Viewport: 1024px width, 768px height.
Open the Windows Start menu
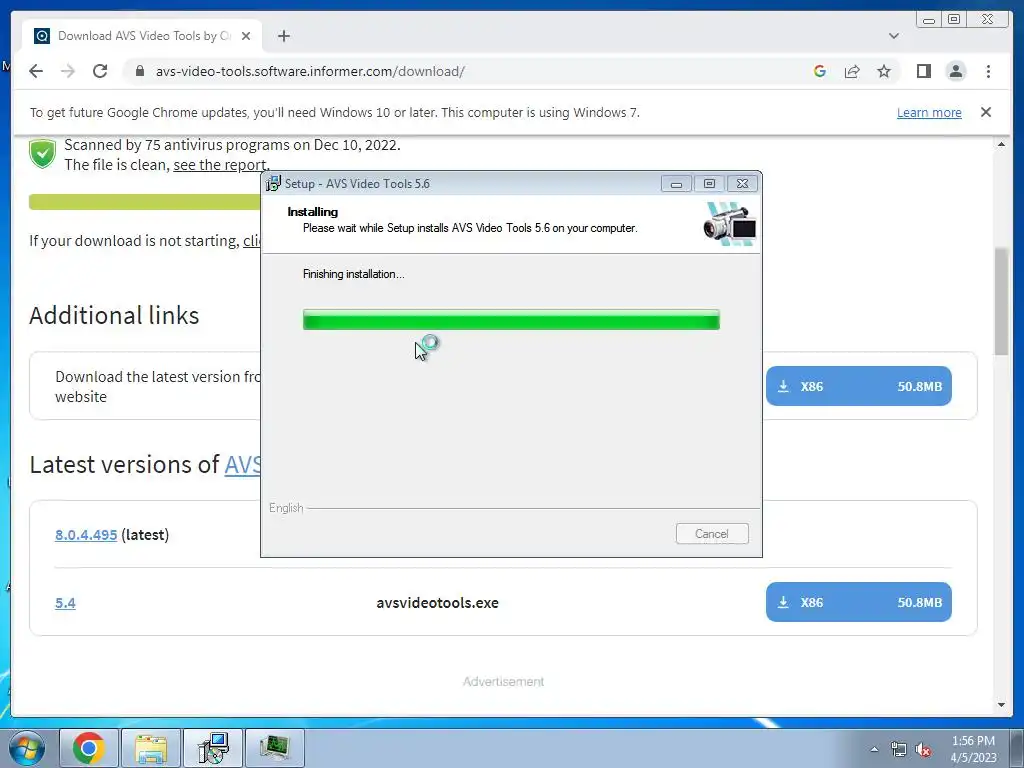point(26,748)
